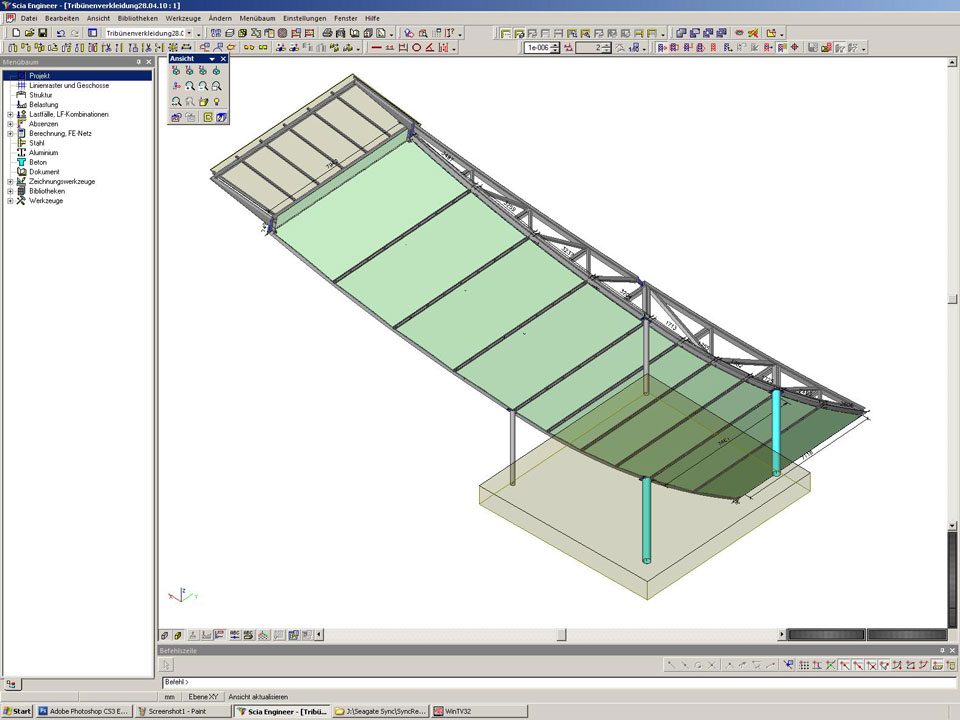Click the Undo arrow icon
Screen dimensions: 960x720
(x=61, y=33)
